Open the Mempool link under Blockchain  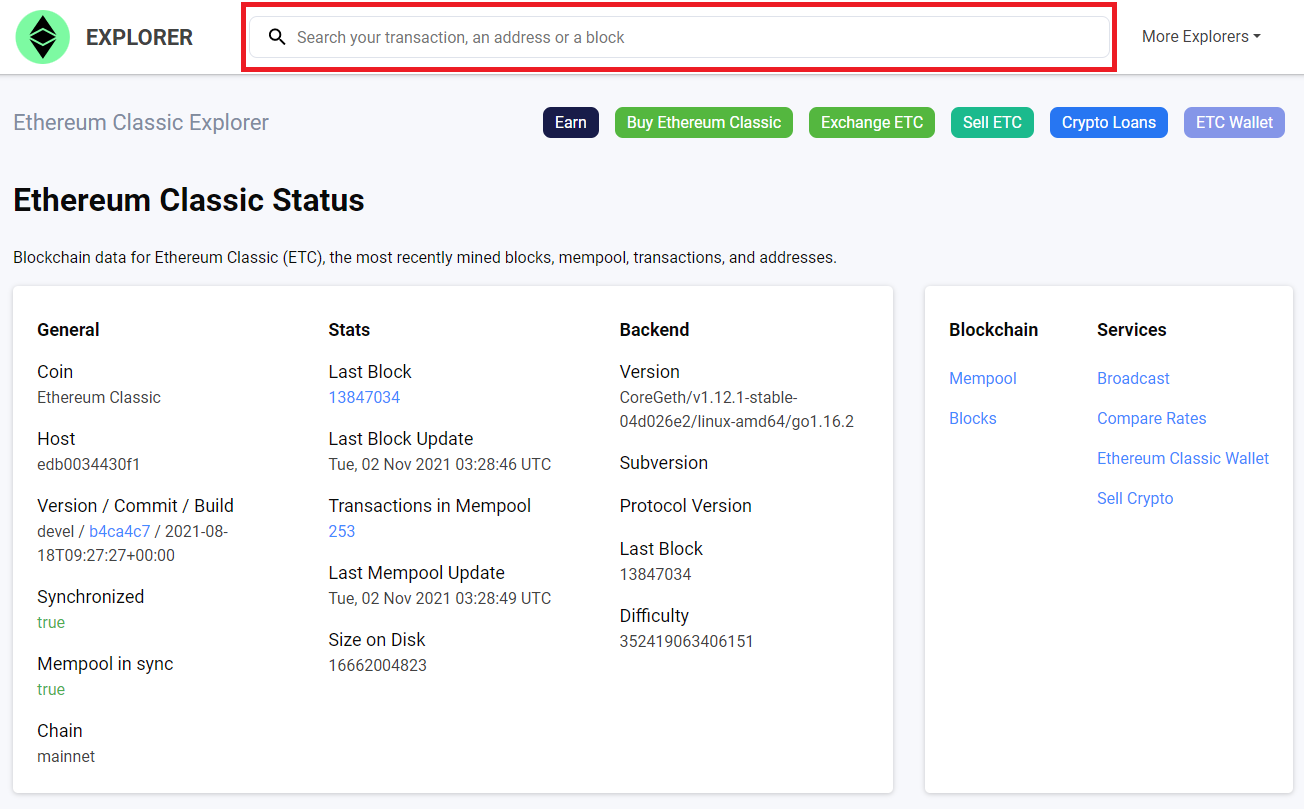[x=982, y=378]
